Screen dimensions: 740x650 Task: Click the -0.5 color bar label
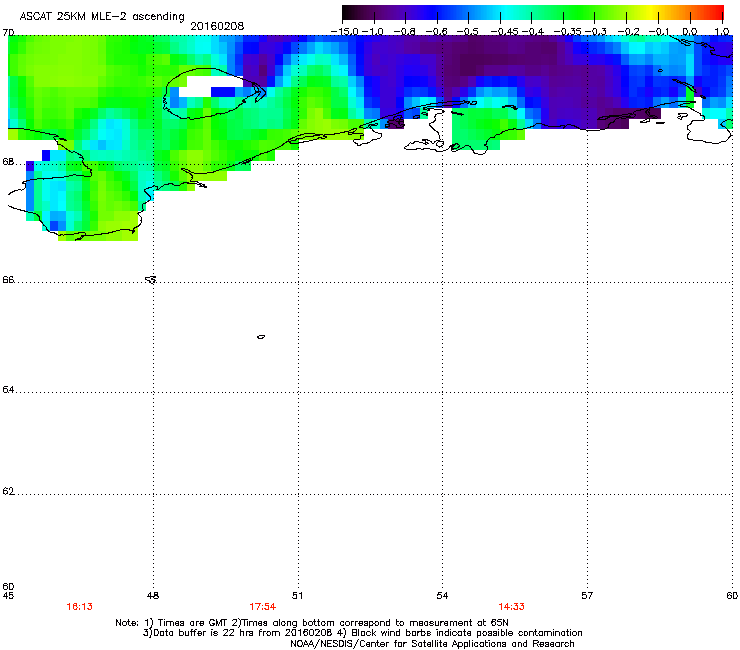point(468,32)
